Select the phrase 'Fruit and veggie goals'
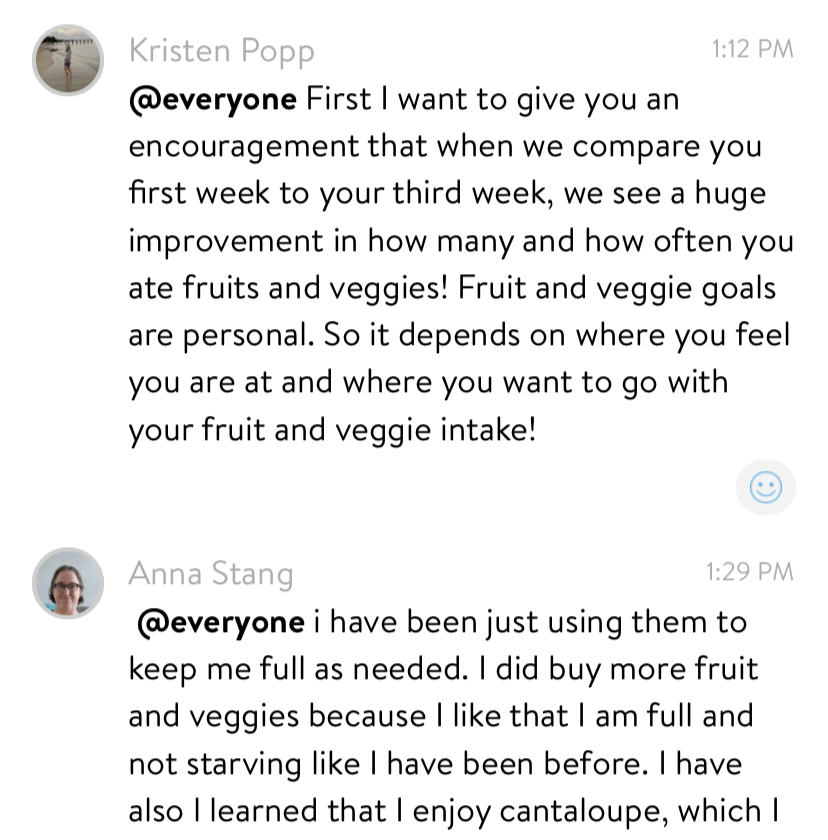Screen dimensions: 828x840 click(x=616, y=288)
